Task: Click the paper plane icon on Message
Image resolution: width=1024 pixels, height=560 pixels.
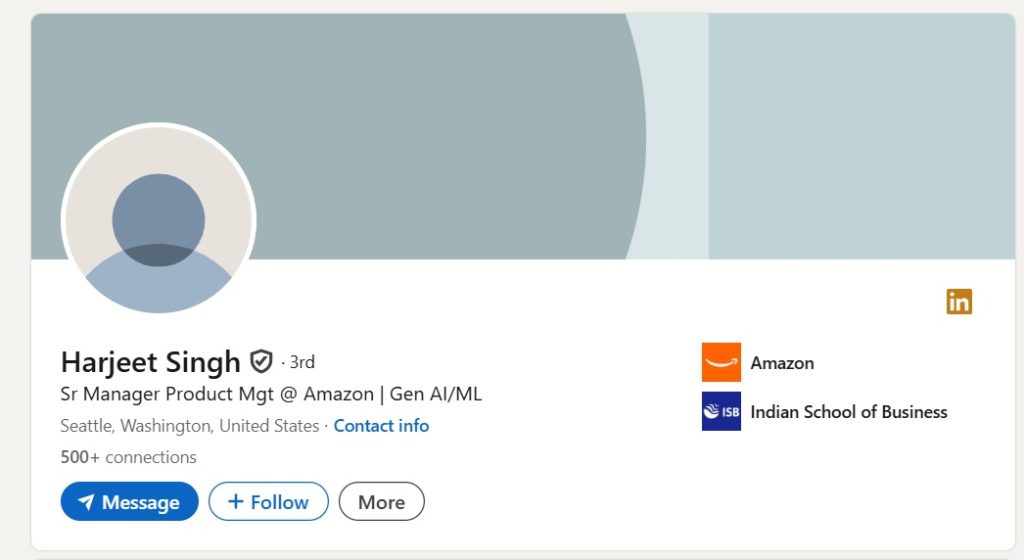Action: click(86, 502)
